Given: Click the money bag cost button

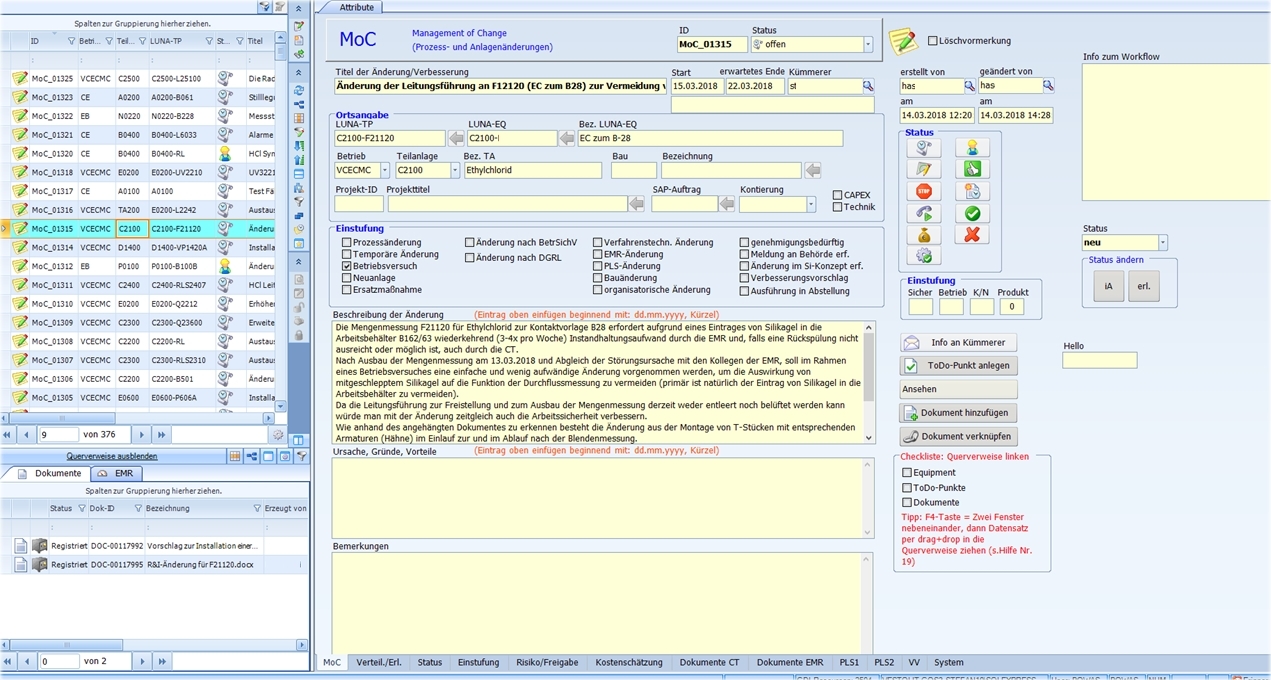Looking at the screenshot, I should click(x=923, y=236).
